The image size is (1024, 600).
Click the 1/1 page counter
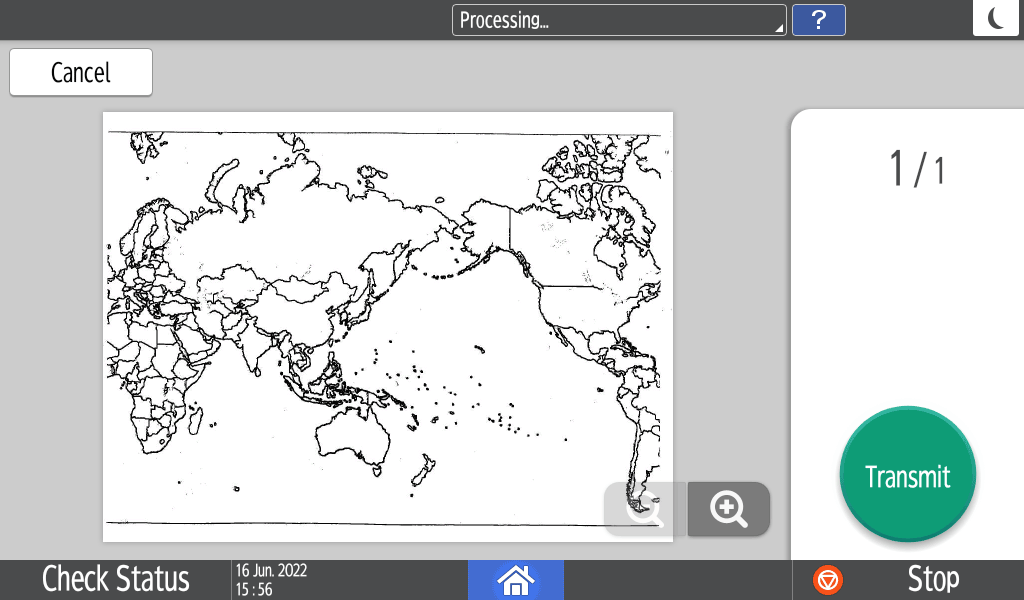[916, 169]
